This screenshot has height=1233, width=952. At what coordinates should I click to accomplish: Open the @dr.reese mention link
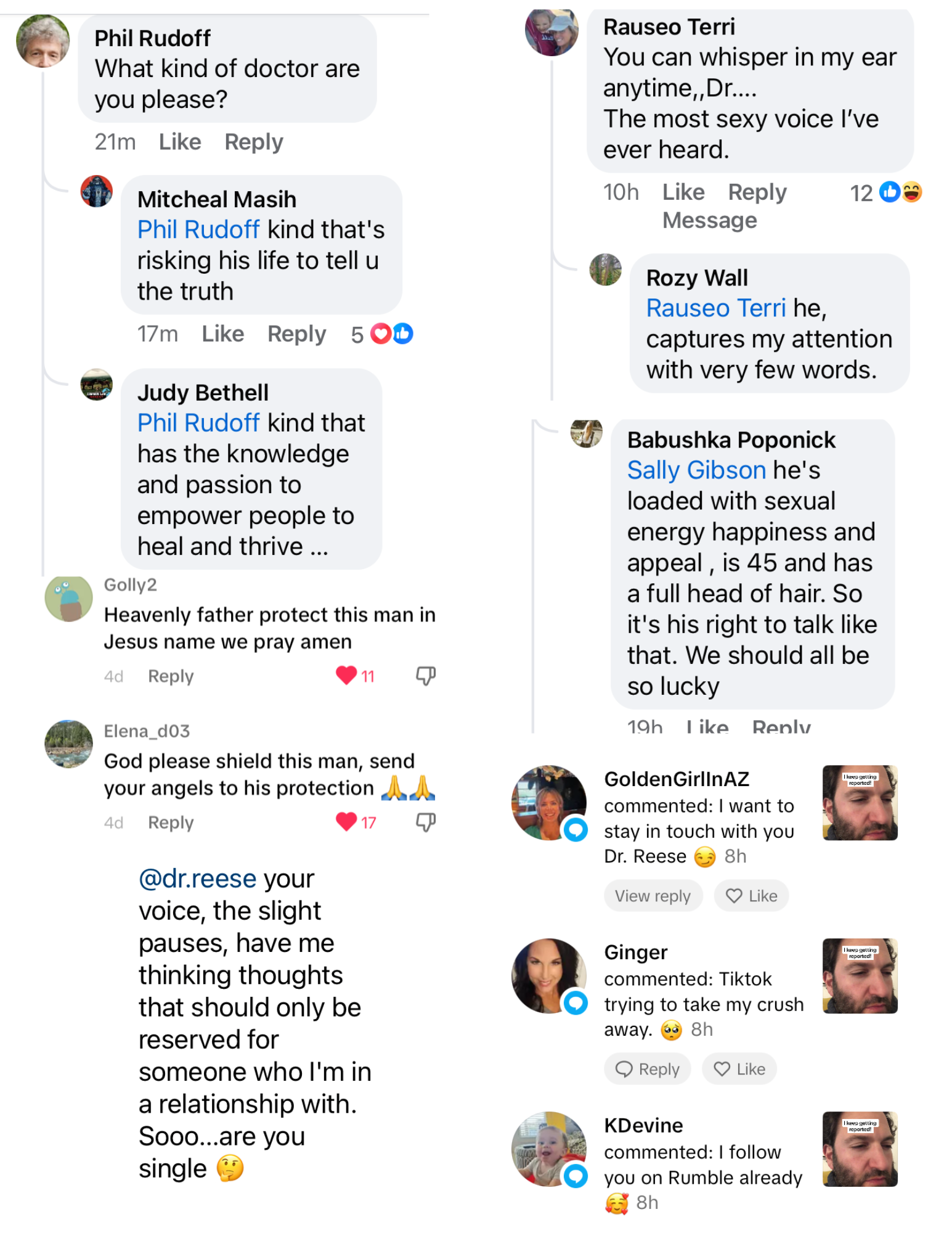[197, 879]
